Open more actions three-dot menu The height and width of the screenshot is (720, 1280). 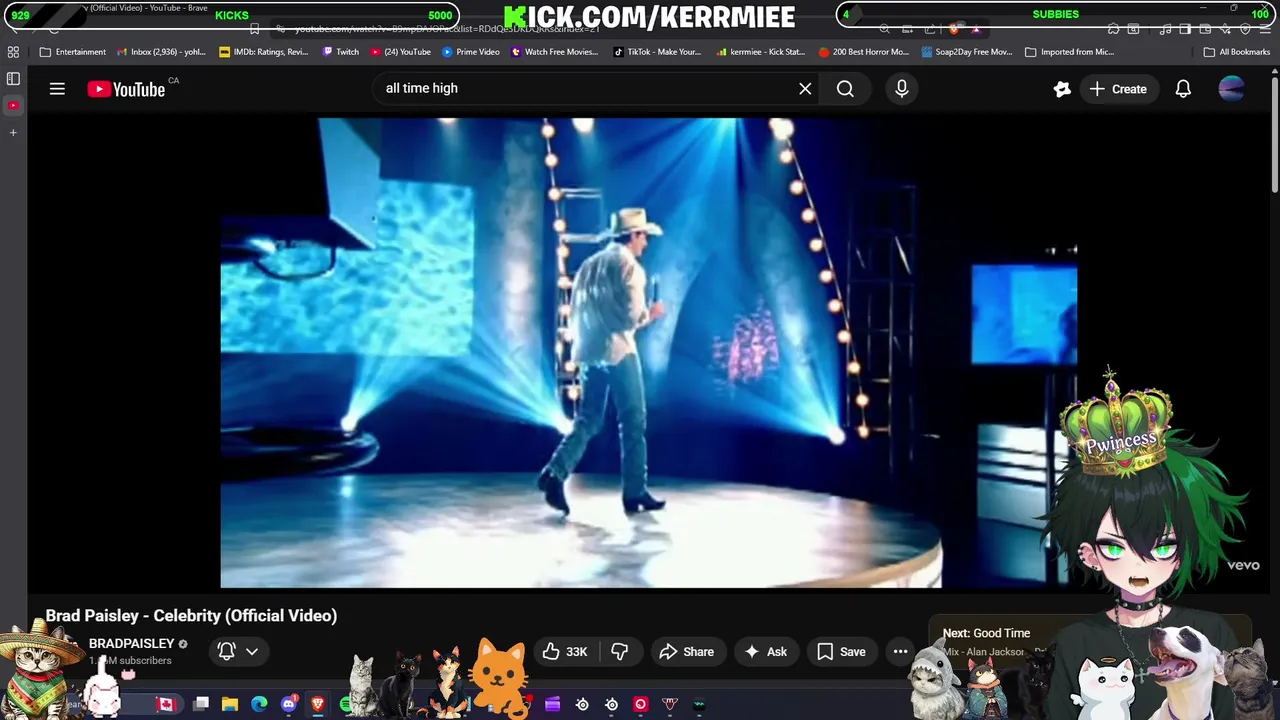[x=900, y=652]
